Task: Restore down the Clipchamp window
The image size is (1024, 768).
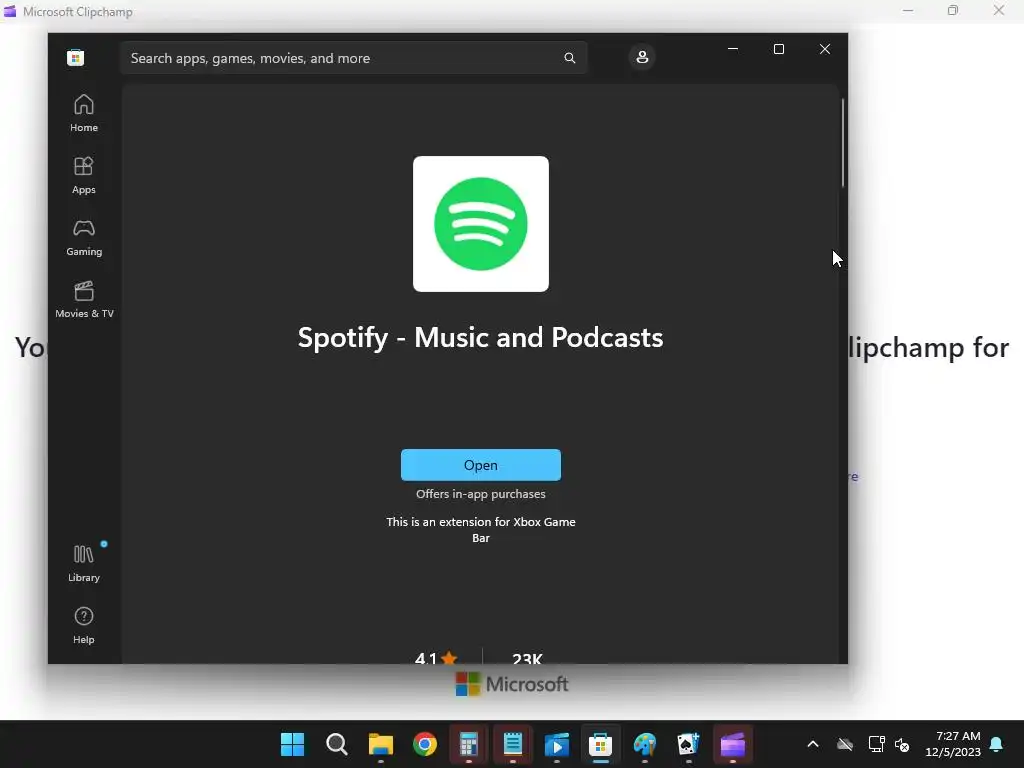Action: (x=953, y=10)
